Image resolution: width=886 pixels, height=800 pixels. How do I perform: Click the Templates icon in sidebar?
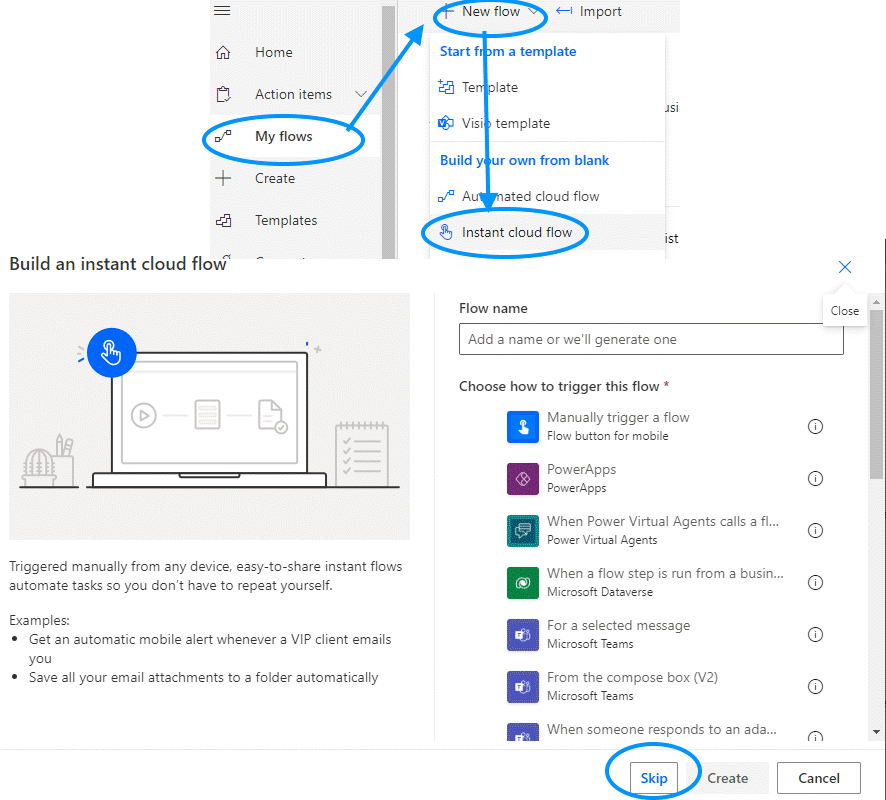[223, 220]
